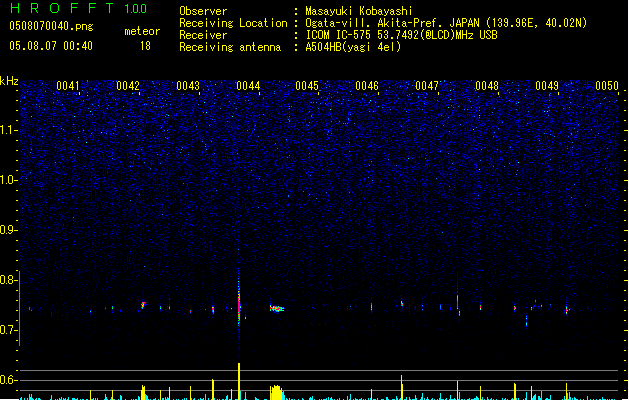The image size is (629, 400).
Task: Click the 0.7 kHz axis label
Action: pyautogui.click(x=8, y=330)
